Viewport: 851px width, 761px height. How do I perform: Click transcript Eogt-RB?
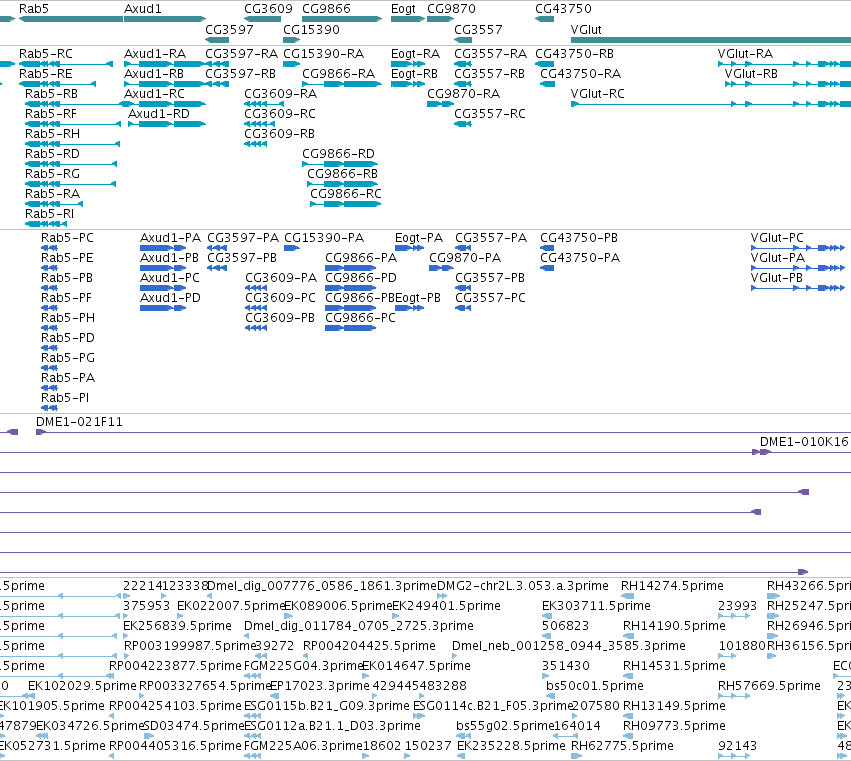pos(408,84)
